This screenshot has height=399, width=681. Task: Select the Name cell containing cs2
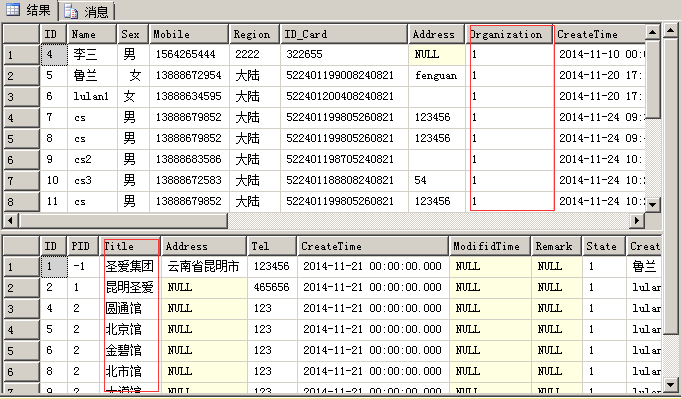[92, 159]
